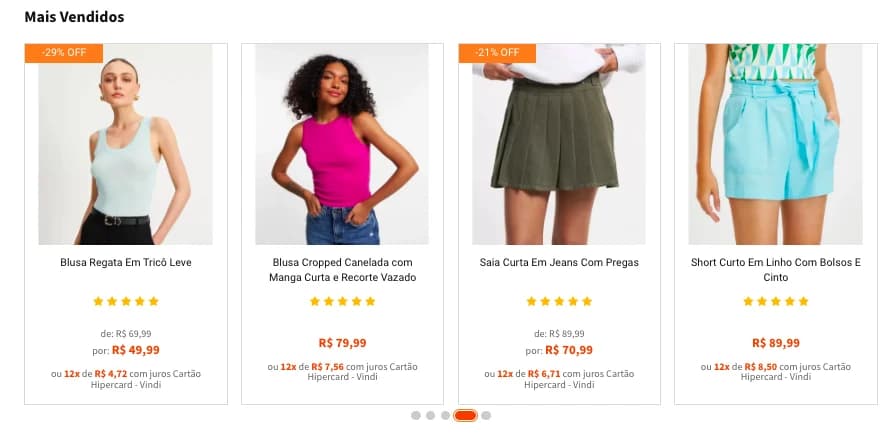Click the star rating of Blusa Cropped Canelada

click(342, 302)
